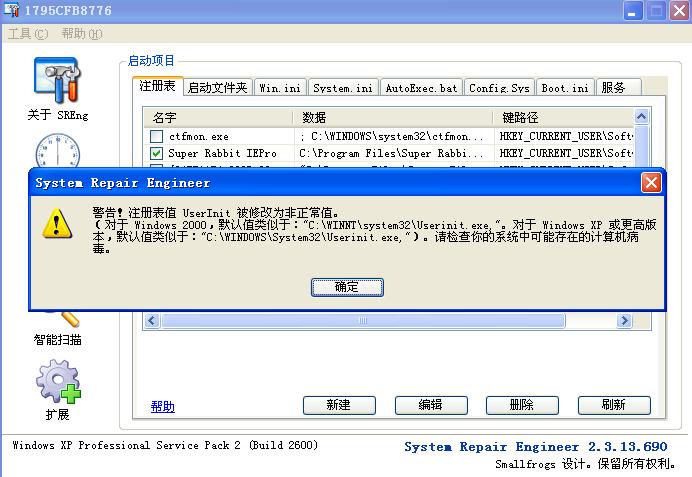Click the C:\WINDOWS\system32\ctfmon data cell
This screenshot has height=477, width=692.
tap(391, 136)
